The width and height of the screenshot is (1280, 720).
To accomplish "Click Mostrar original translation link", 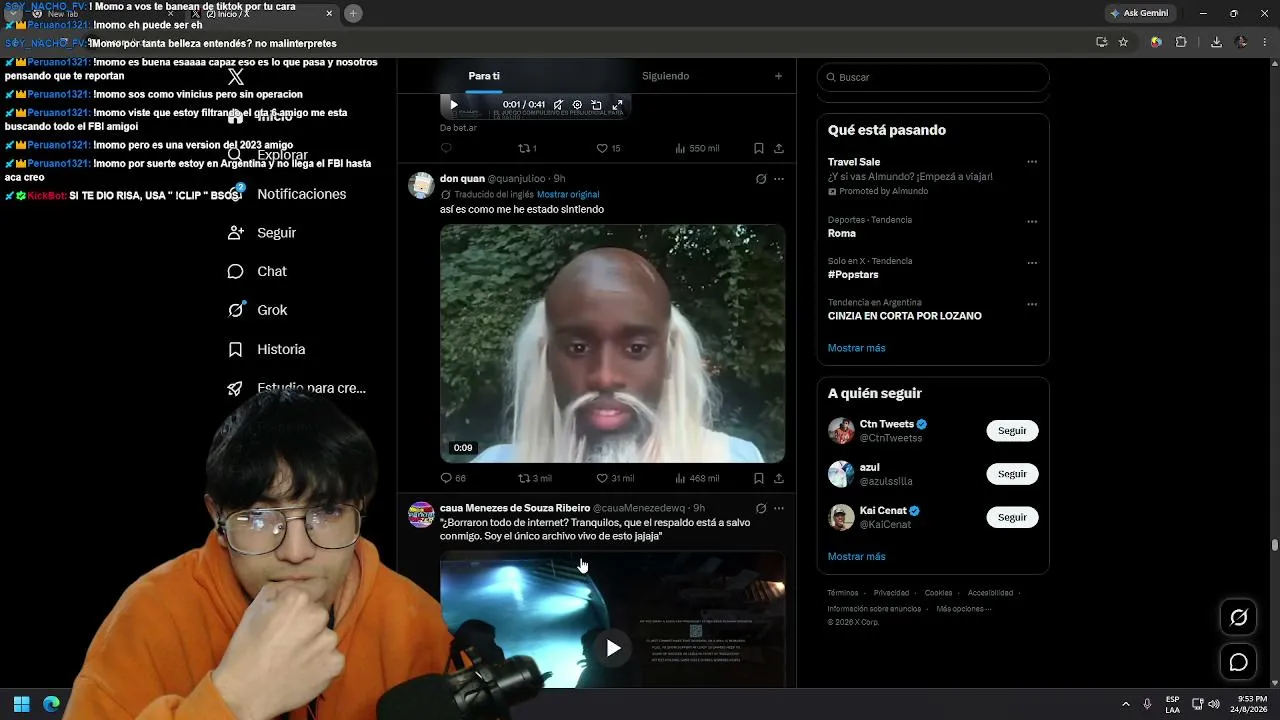I will pos(568,194).
